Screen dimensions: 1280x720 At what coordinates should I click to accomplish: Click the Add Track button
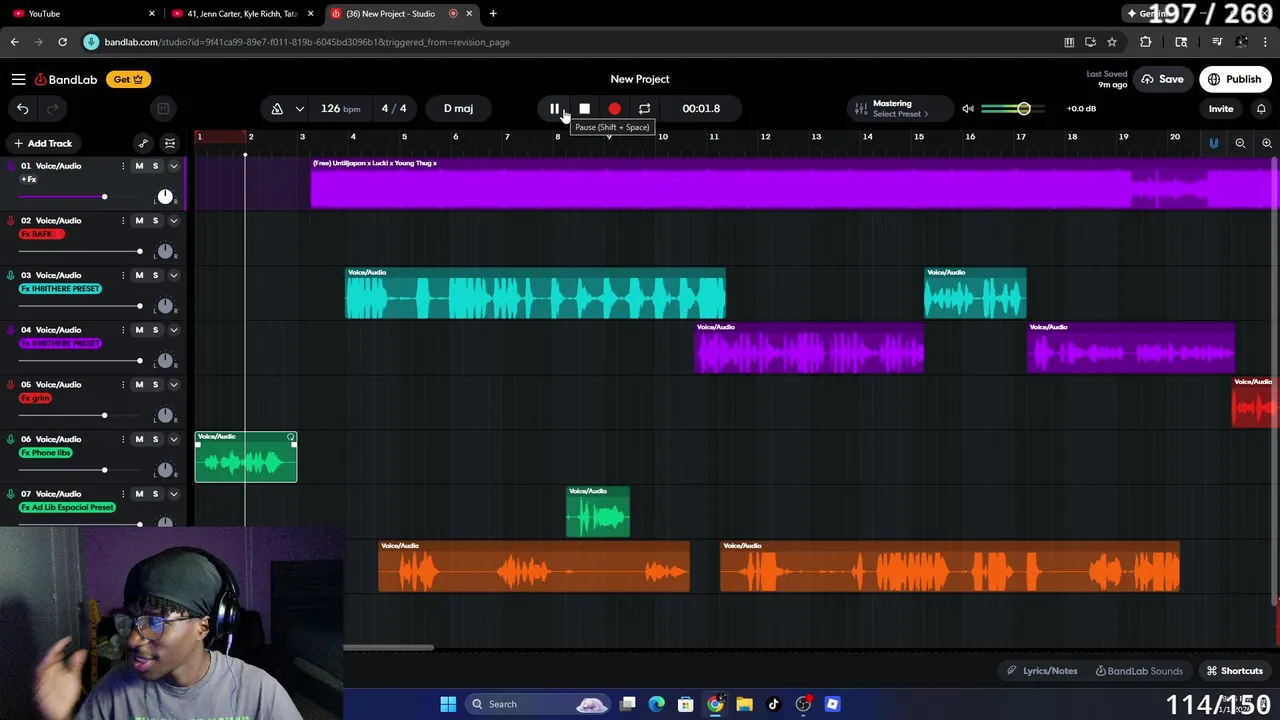[x=43, y=143]
